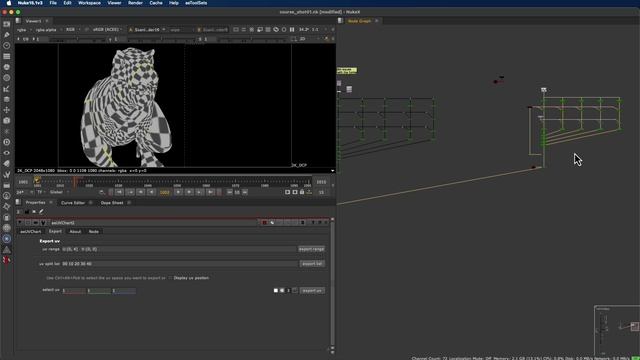This screenshot has height=360, width=640.
Task: Click the viewer gamma slider
Action: 161,39
